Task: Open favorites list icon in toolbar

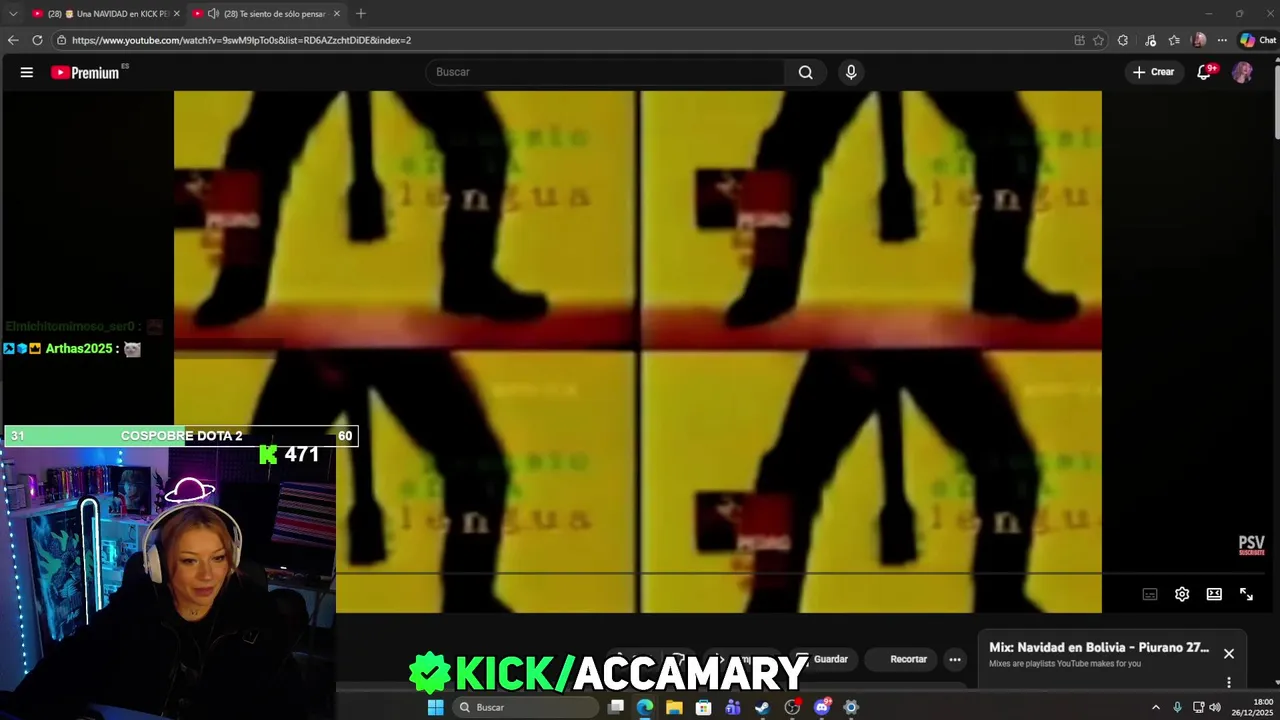Action: pyautogui.click(x=1174, y=40)
